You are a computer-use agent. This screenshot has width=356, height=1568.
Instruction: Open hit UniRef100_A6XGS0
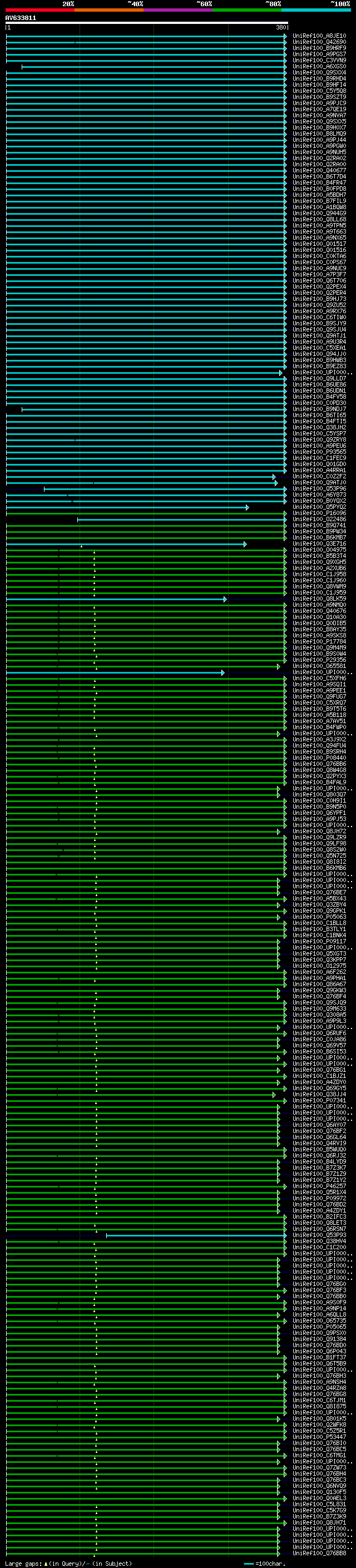[319, 66]
